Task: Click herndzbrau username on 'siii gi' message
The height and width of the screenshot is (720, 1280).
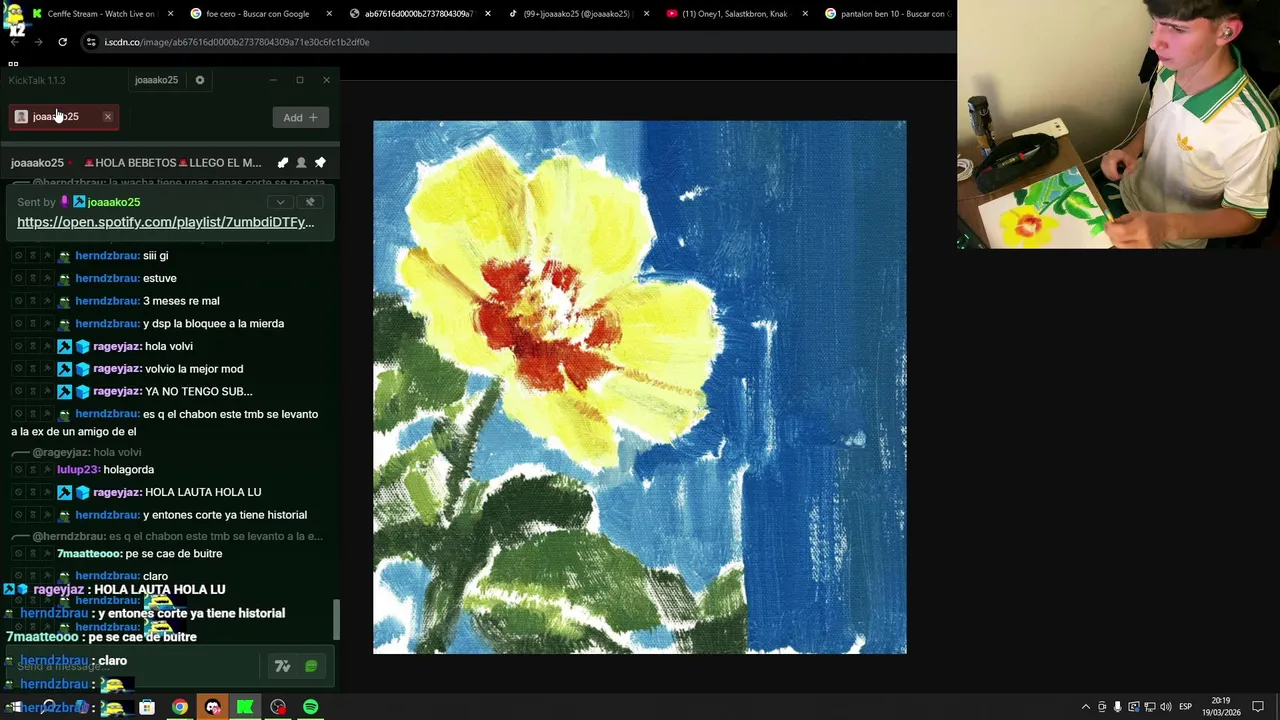Action: point(107,256)
